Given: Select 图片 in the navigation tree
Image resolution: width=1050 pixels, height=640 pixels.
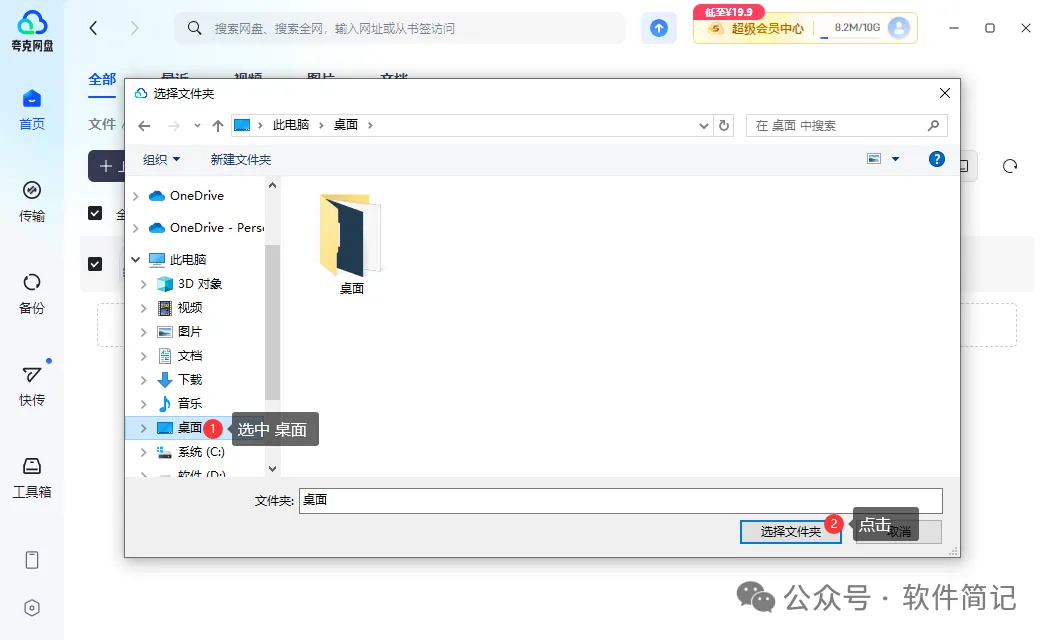Looking at the screenshot, I should coord(190,332).
